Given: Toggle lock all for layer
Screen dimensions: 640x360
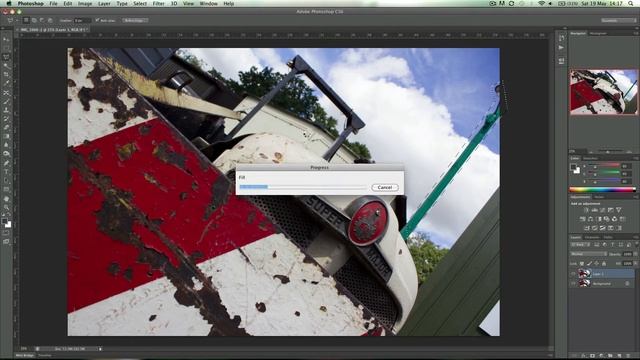Looking at the screenshot, I should (604, 264).
